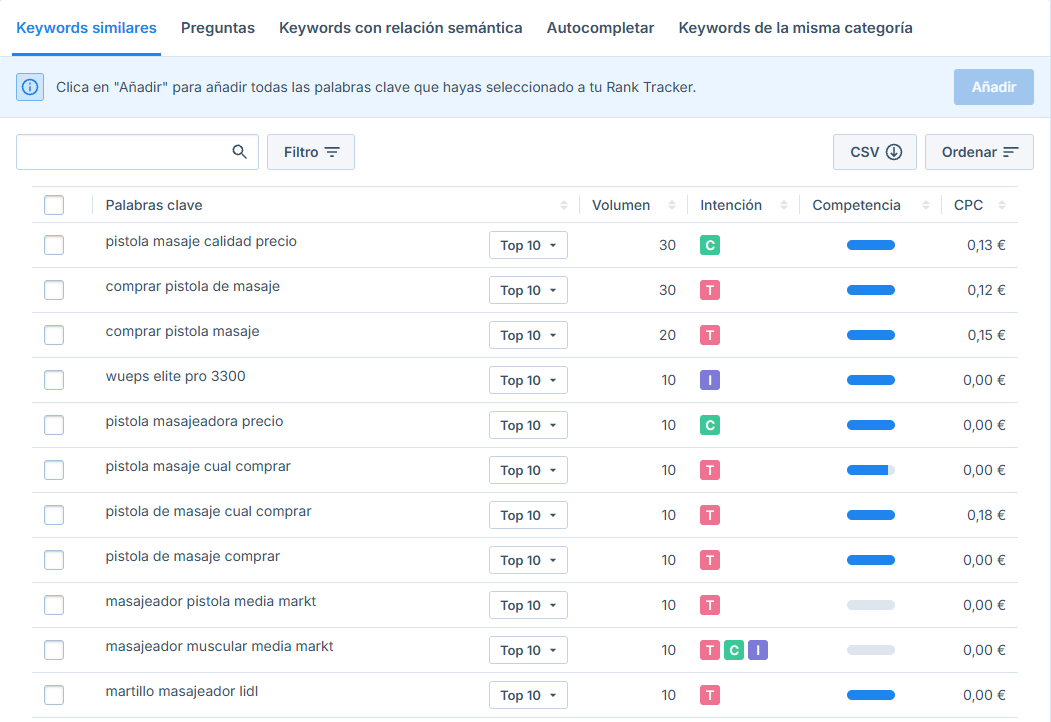Sort by CPC column arrows
1051x722 pixels.
pyautogui.click(x=1001, y=205)
